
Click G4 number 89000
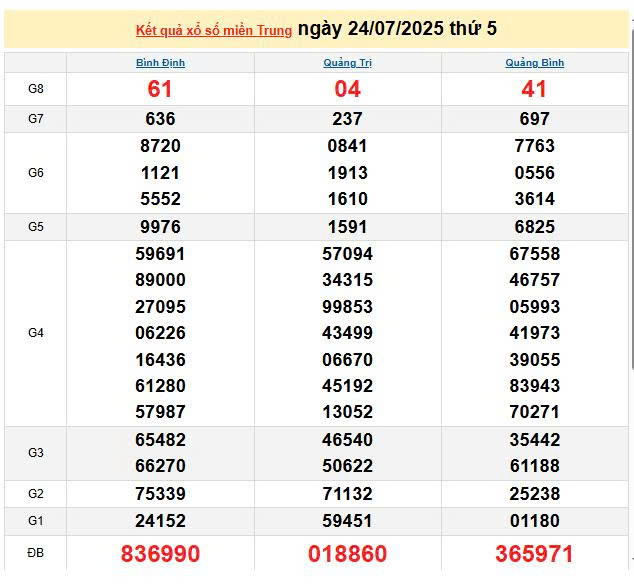click(x=161, y=280)
